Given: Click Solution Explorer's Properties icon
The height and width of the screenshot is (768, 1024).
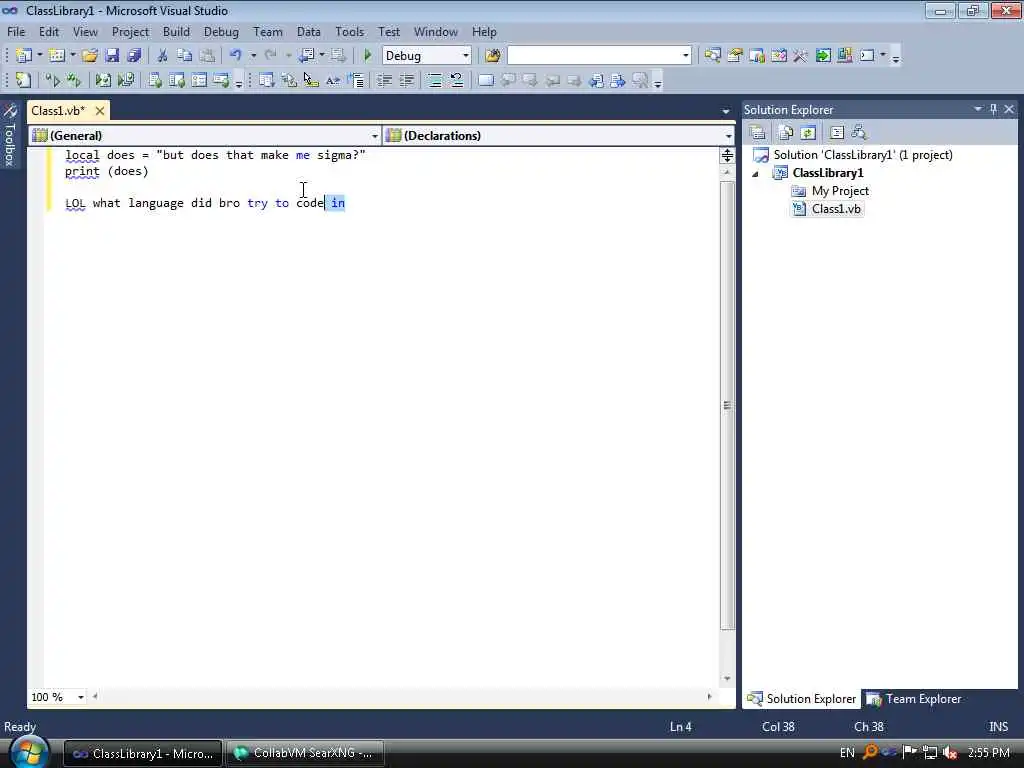Looking at the screenshot, I should [x=758, y=133].
